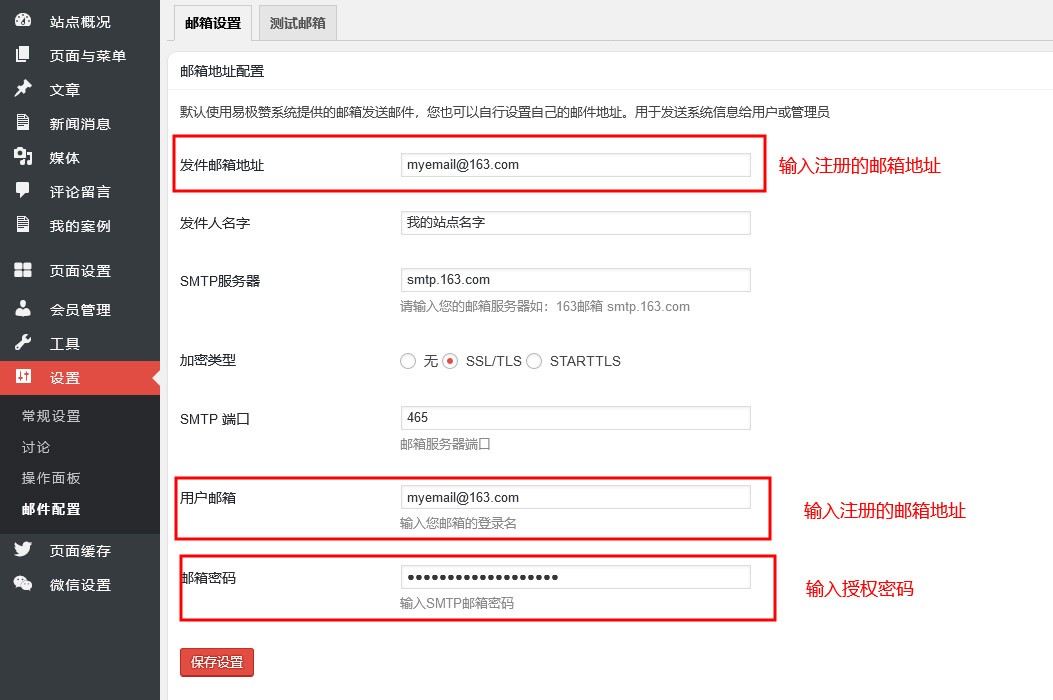Click into the 邮箱密码 password field
The image size is (1053, 700).
[575, 577]
